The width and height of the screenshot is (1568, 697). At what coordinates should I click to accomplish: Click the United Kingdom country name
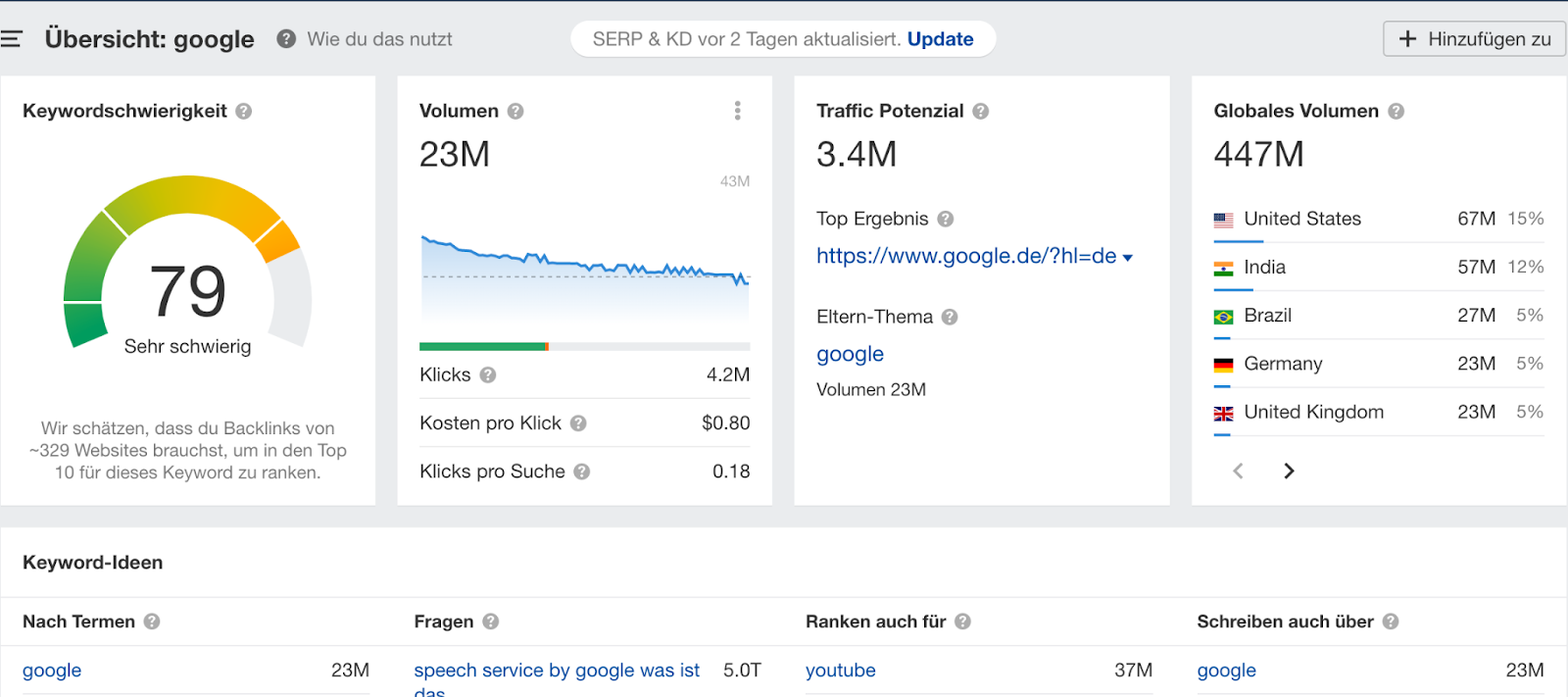(1314, 413)
